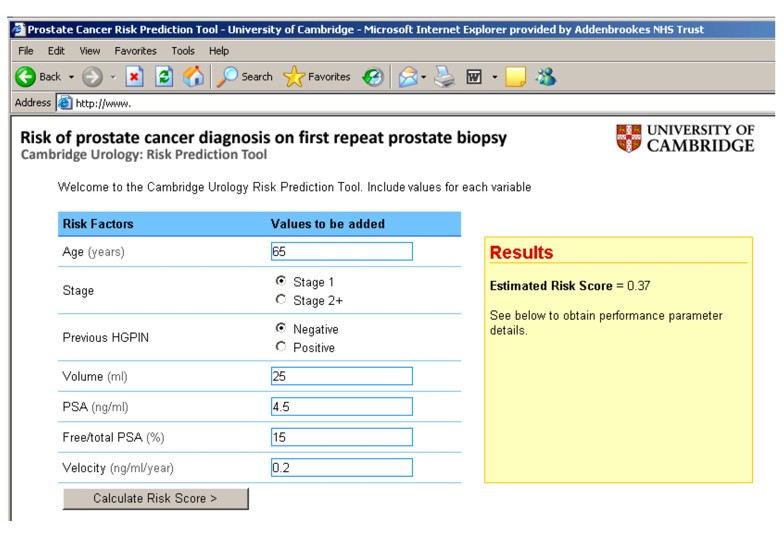Select Negative HGPIN radio button
The width and height of the screenshot is (784, 536).
point(281,328)
